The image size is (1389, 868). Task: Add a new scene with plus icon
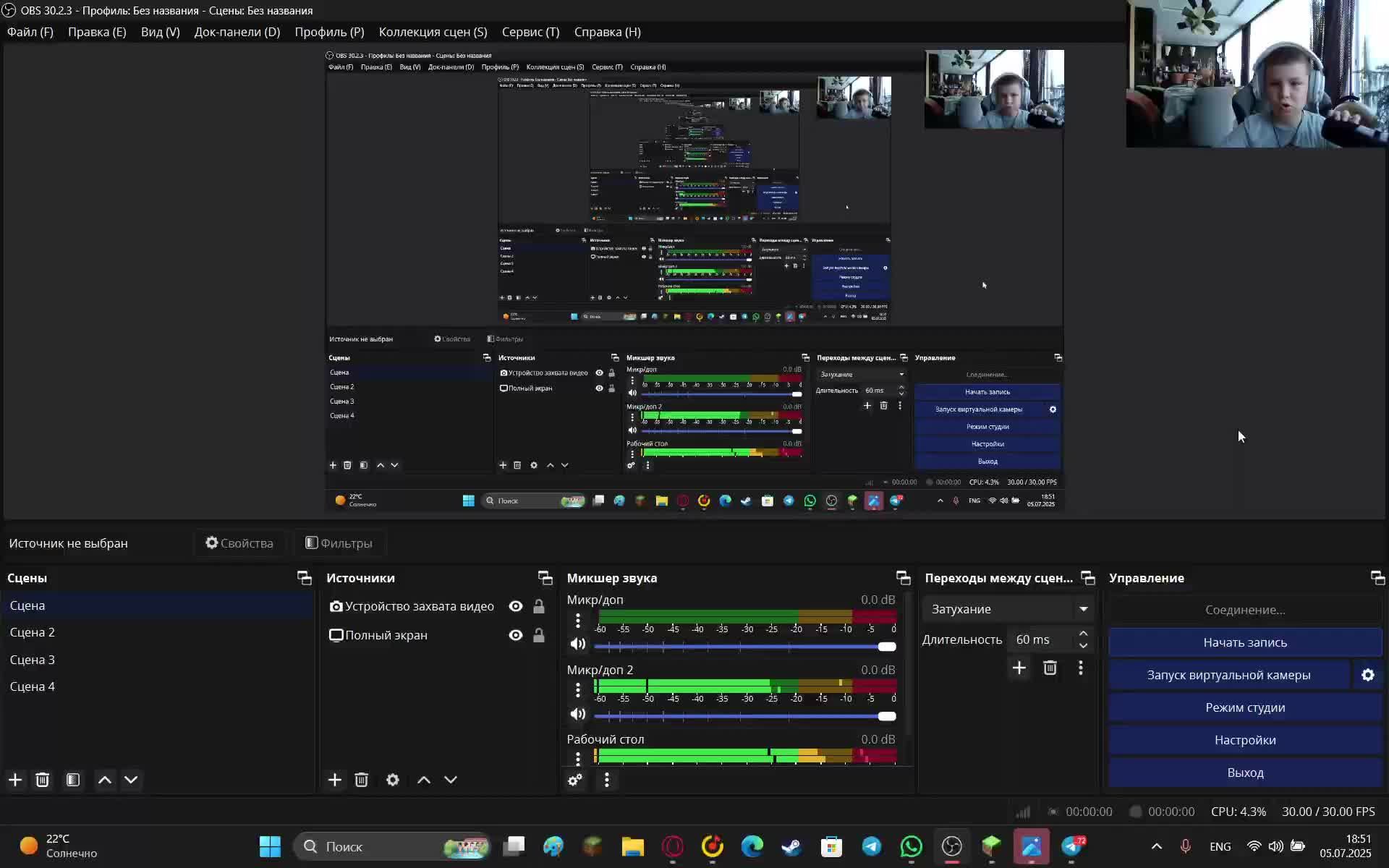point(15,780)
